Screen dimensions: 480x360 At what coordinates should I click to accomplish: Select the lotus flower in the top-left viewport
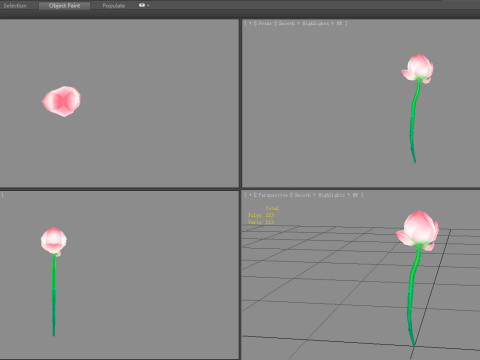pyautogui.click(x=62, y=101)
